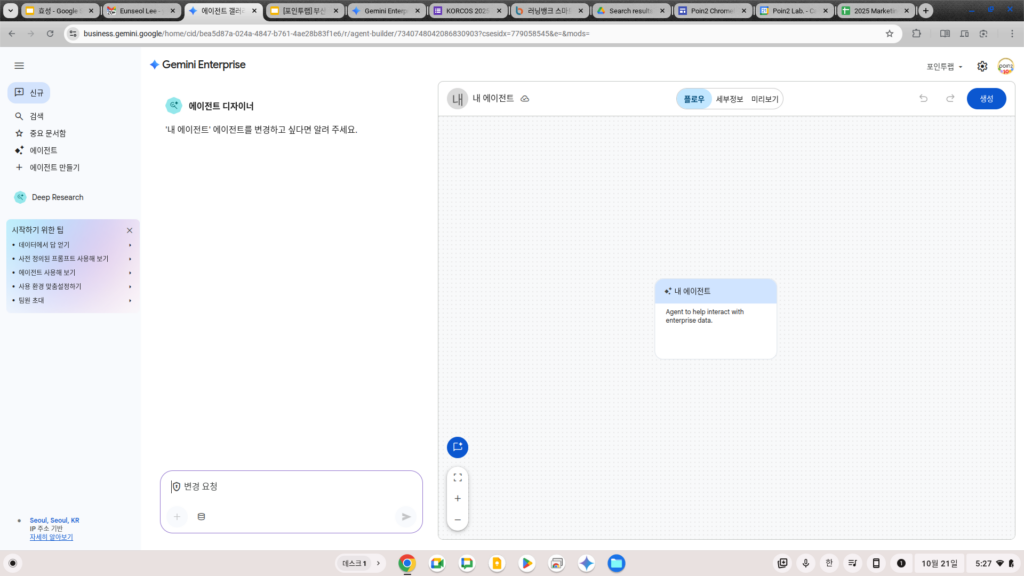
Task: Switch to the 미리보기 view
Action: [x=764, y=99]
